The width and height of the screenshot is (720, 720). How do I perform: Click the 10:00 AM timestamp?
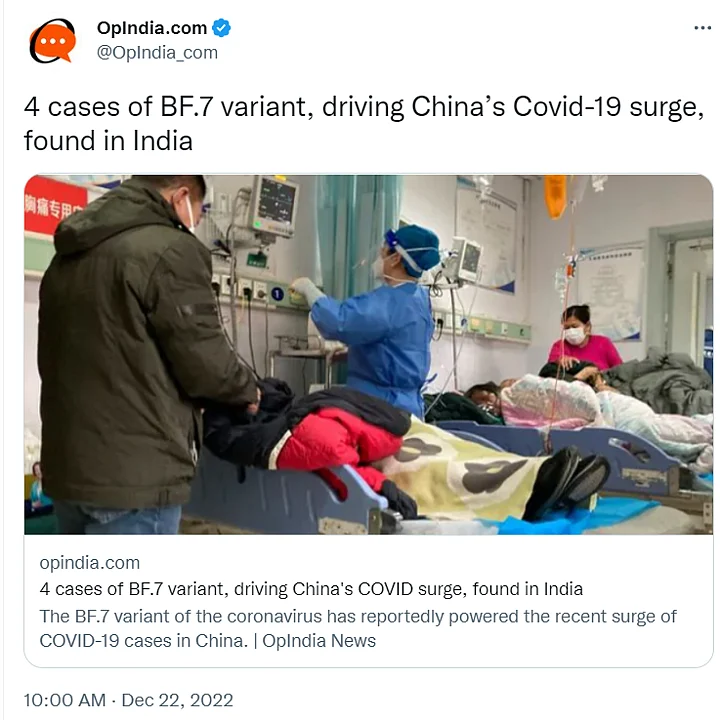click(65, 700)
